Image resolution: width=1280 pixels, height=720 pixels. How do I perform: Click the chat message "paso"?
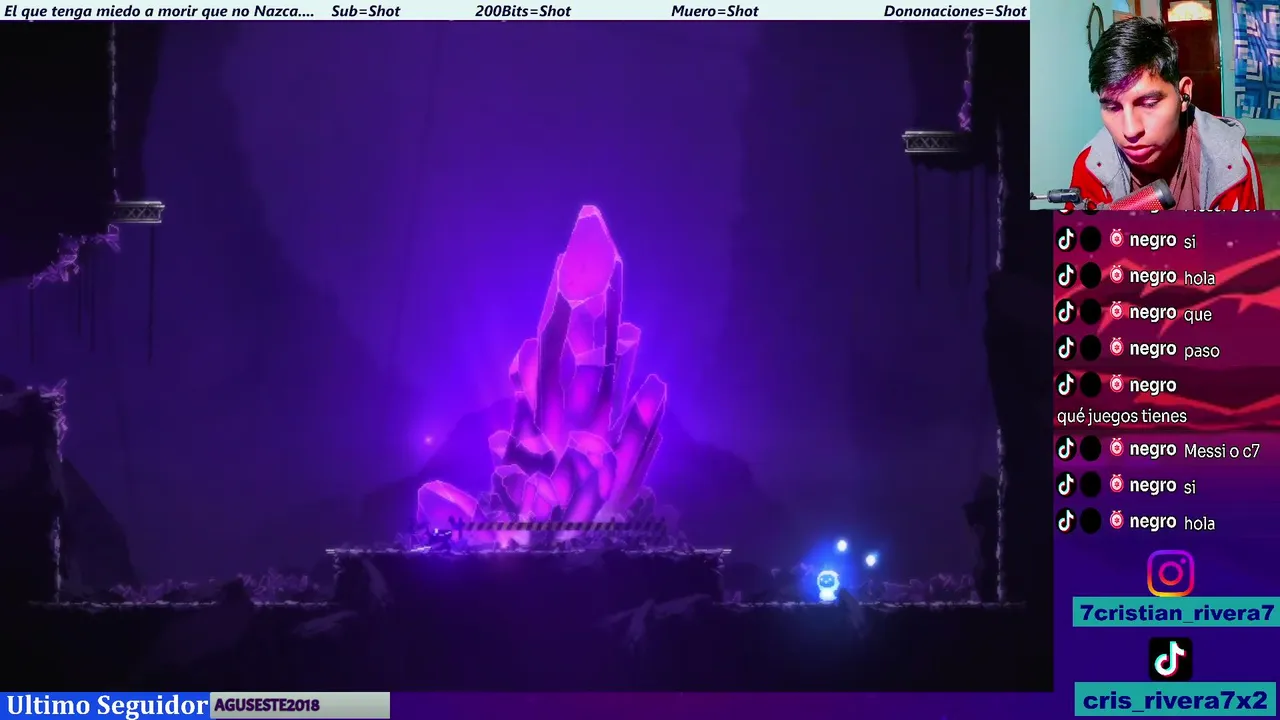click(1202, 350)
